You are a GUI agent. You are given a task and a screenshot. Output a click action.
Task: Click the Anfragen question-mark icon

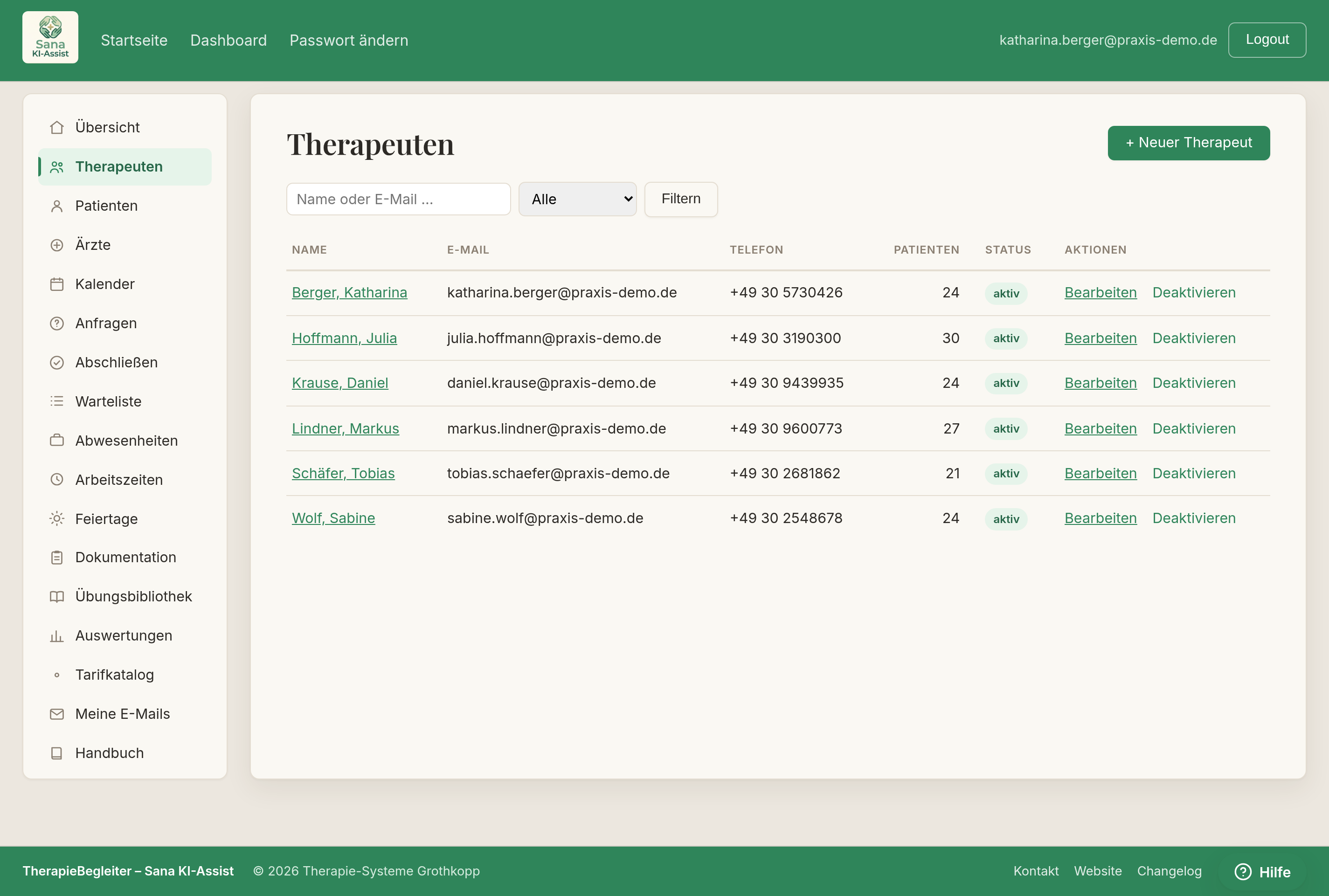[56, 324]
